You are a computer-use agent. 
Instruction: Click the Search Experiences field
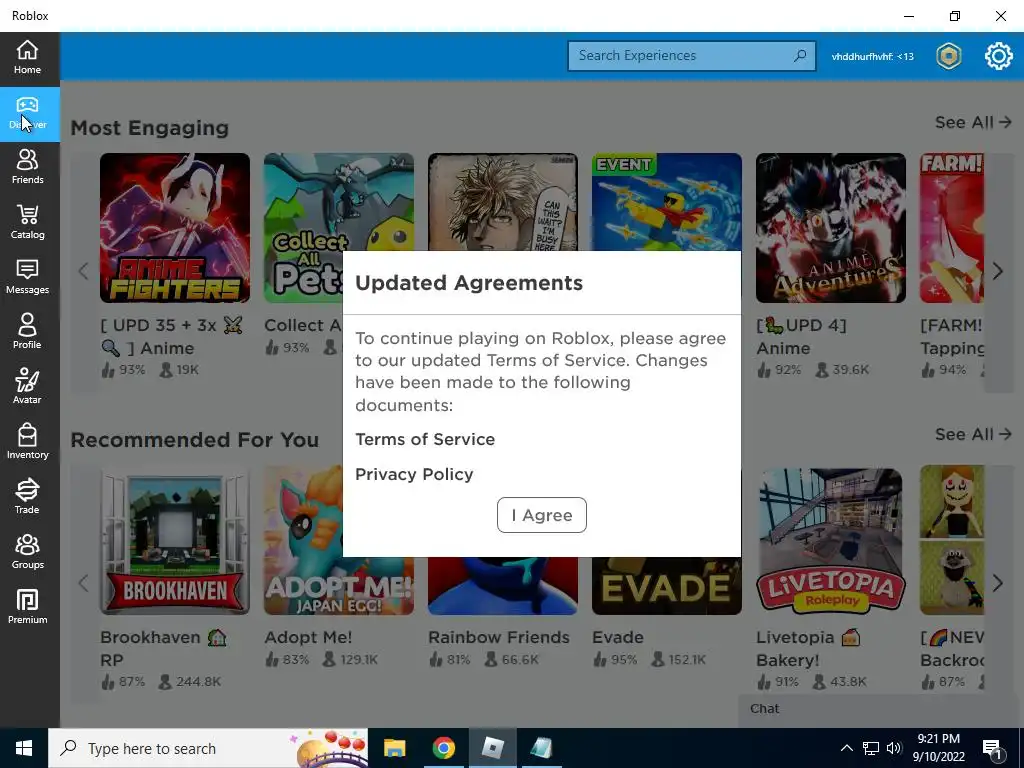point(692,56)
